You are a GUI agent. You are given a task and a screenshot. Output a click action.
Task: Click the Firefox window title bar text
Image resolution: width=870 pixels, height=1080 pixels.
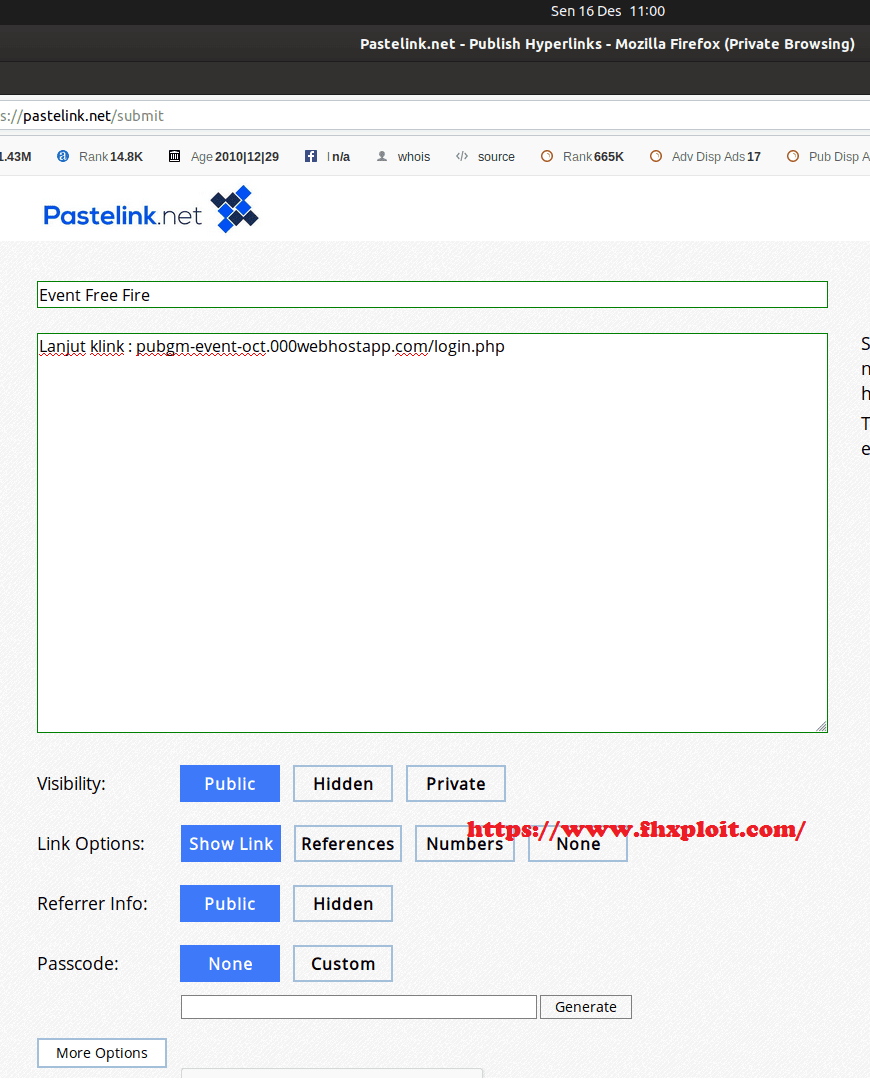607,44
